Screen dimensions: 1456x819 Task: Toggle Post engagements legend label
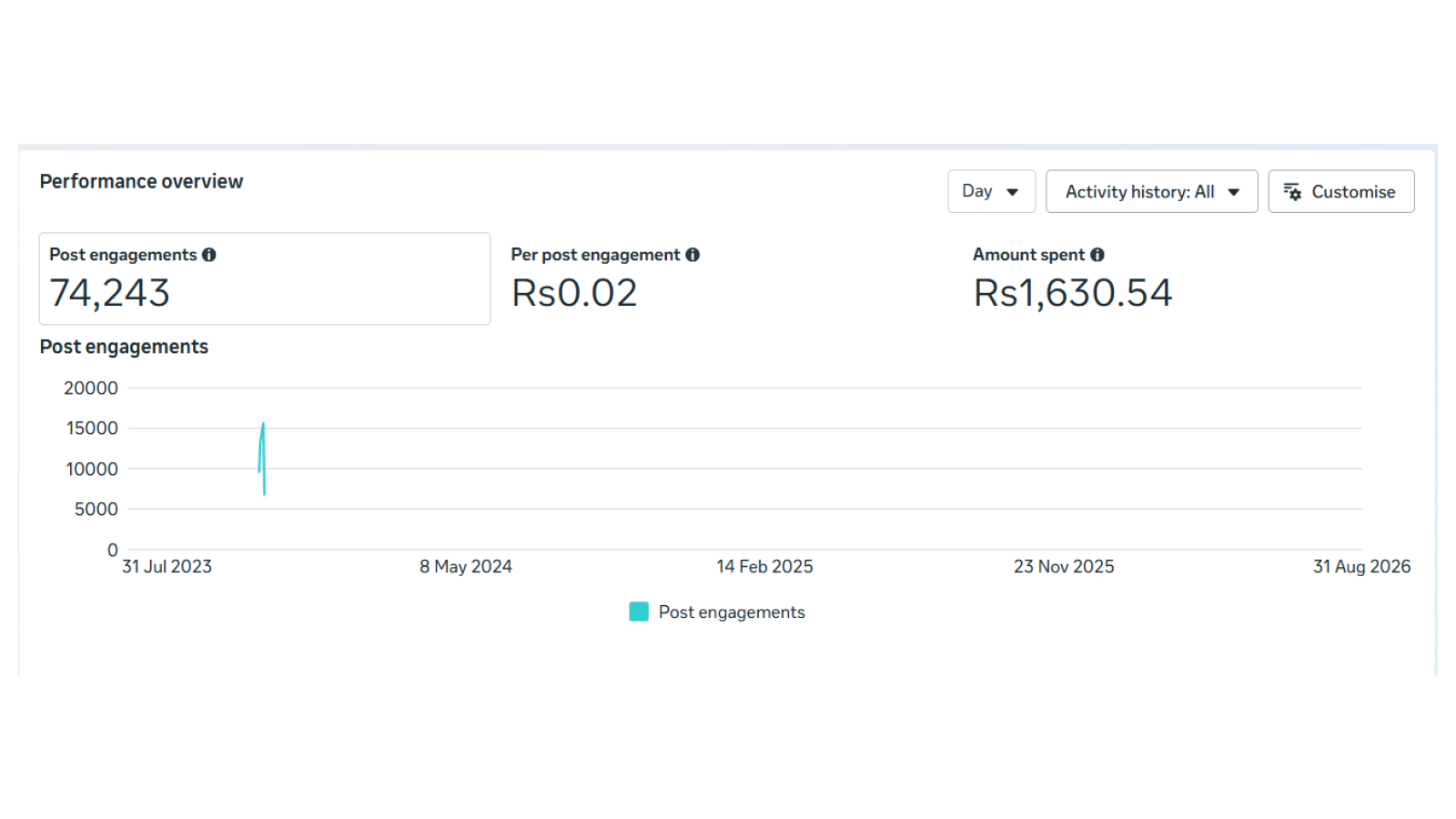tap(732, 612)
